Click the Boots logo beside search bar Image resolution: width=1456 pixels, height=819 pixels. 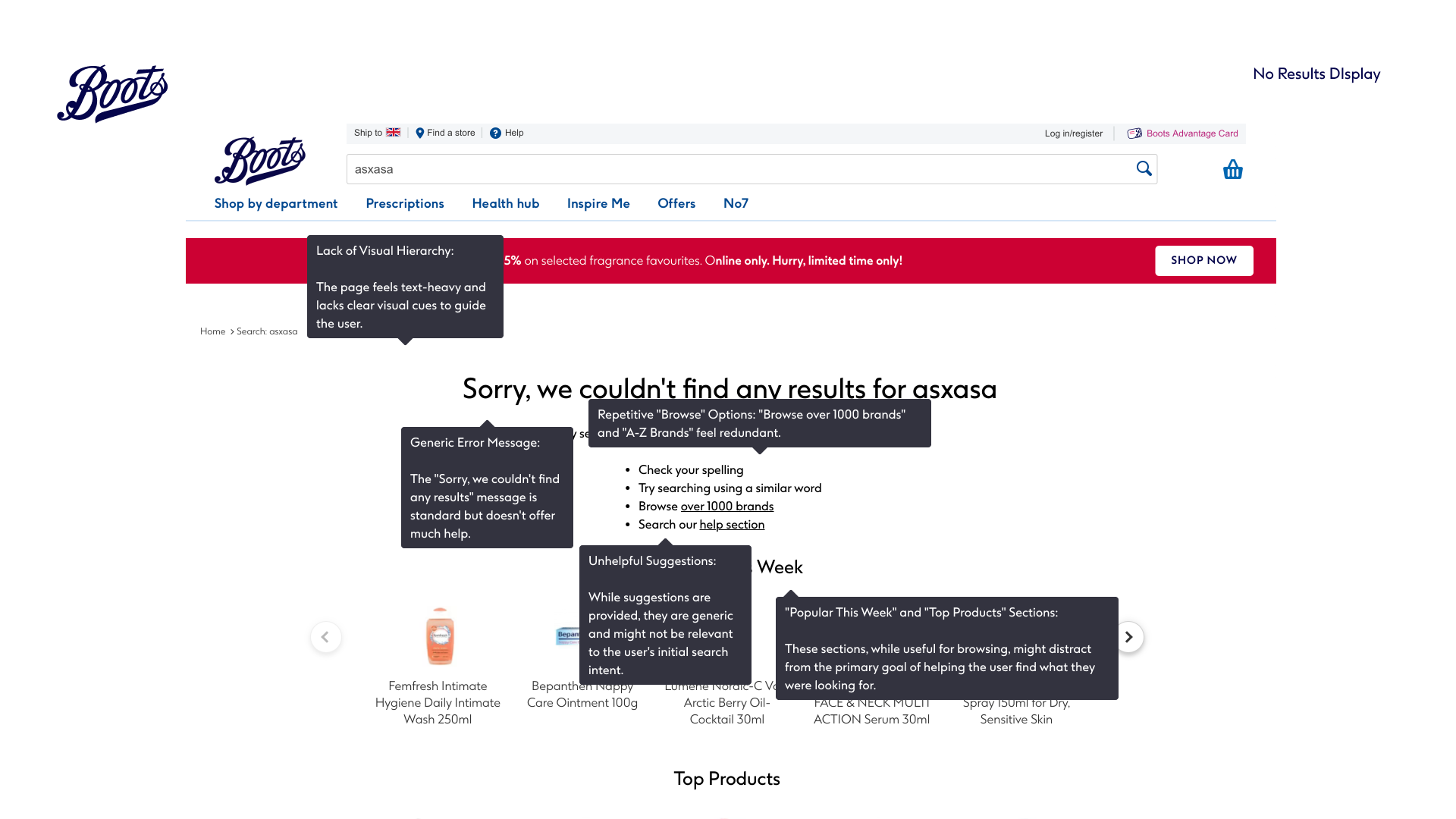260,161
